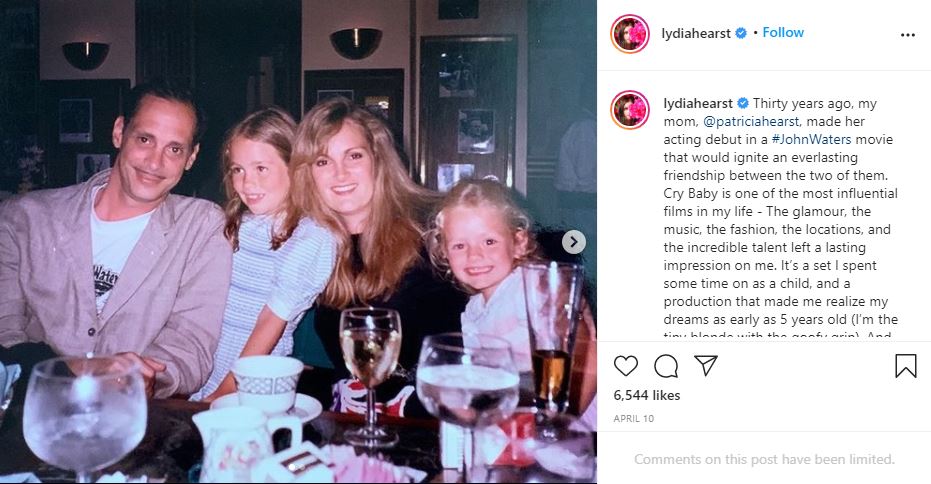The height and width of the screenshot is (484, 931).
Task: View the 6,544 likes list
Action: [x=647, y=396]
